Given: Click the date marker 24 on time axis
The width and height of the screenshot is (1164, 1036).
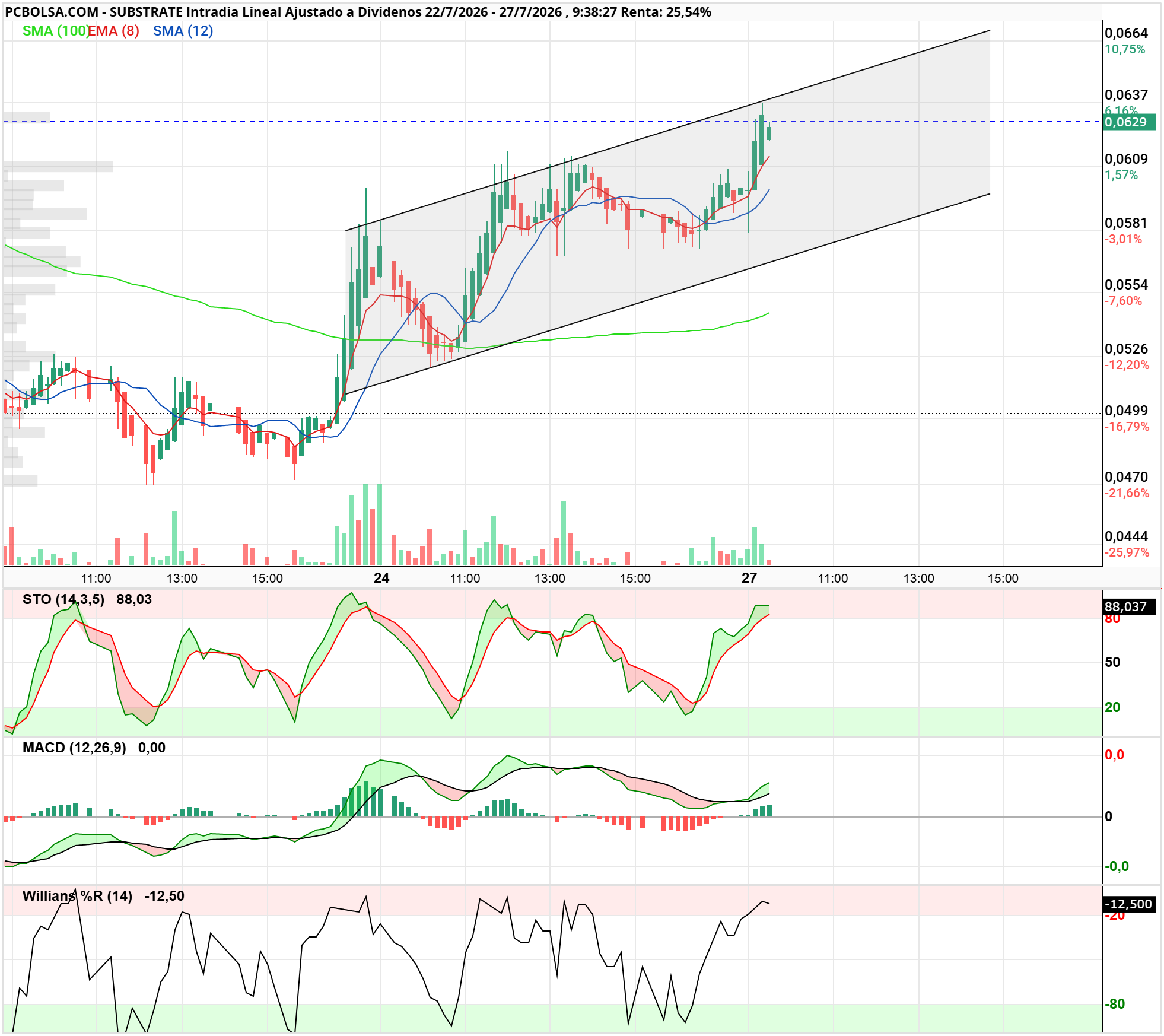Looking at the screenshot, I should pos(381,578).
